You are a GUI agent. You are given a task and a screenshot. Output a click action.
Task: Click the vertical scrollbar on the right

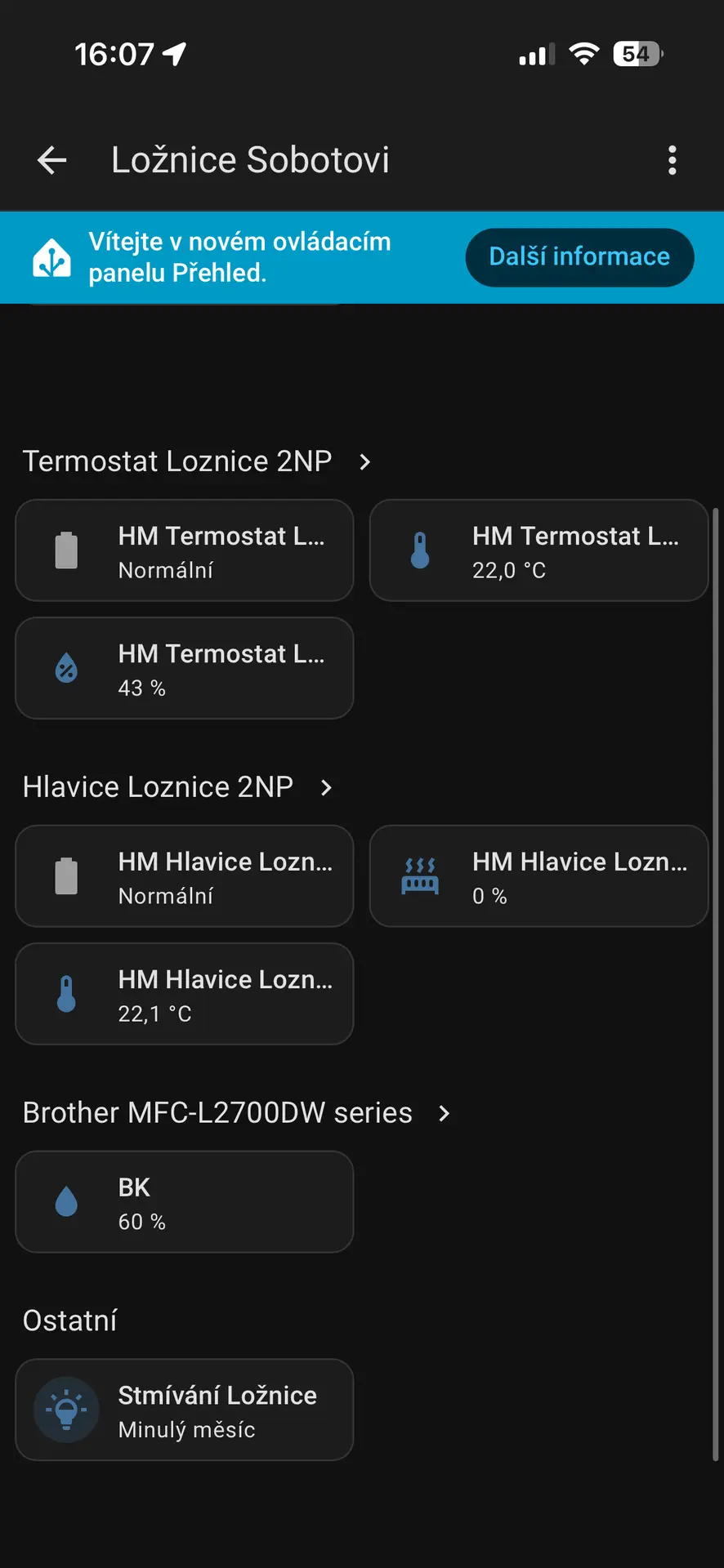click(x=716, y=980)
